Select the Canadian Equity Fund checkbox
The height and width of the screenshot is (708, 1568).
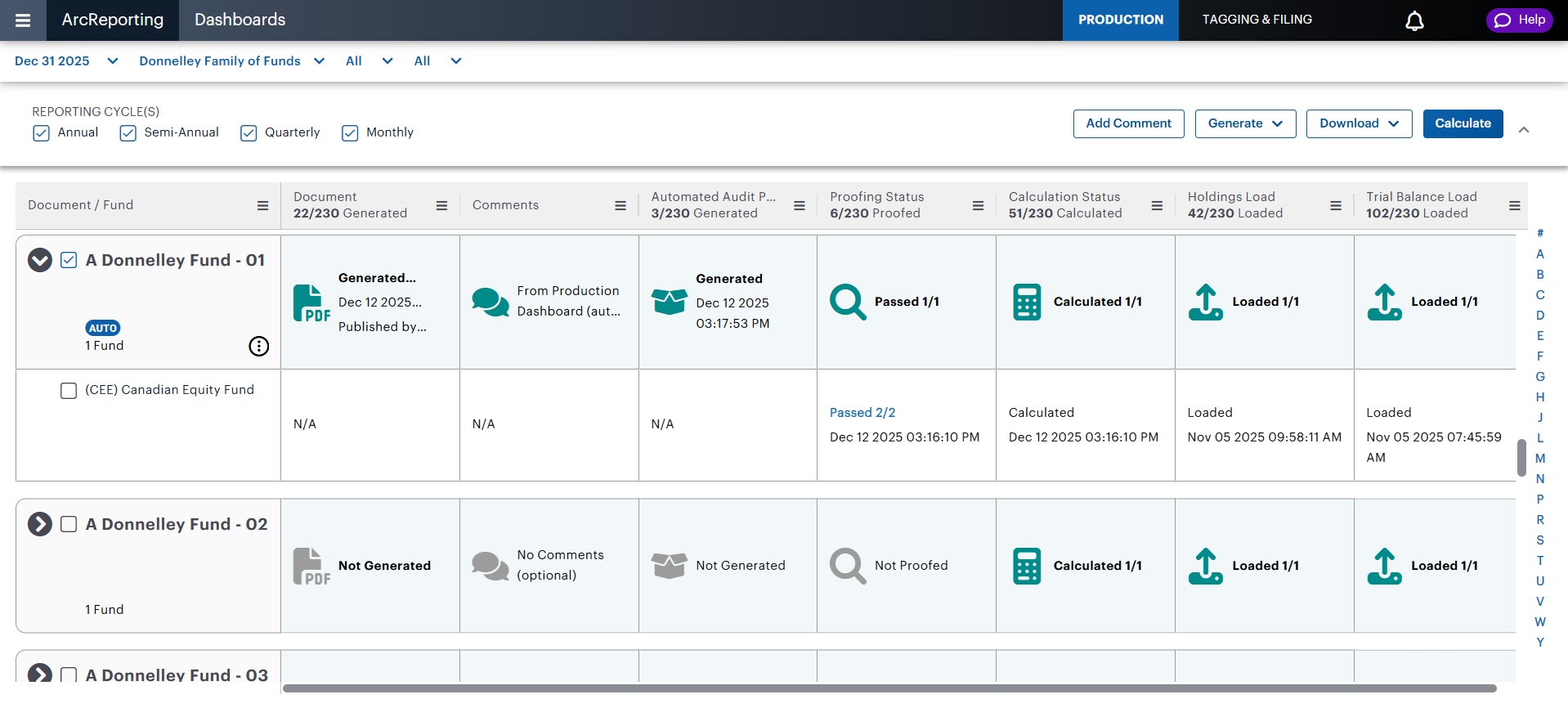[69, 391]
